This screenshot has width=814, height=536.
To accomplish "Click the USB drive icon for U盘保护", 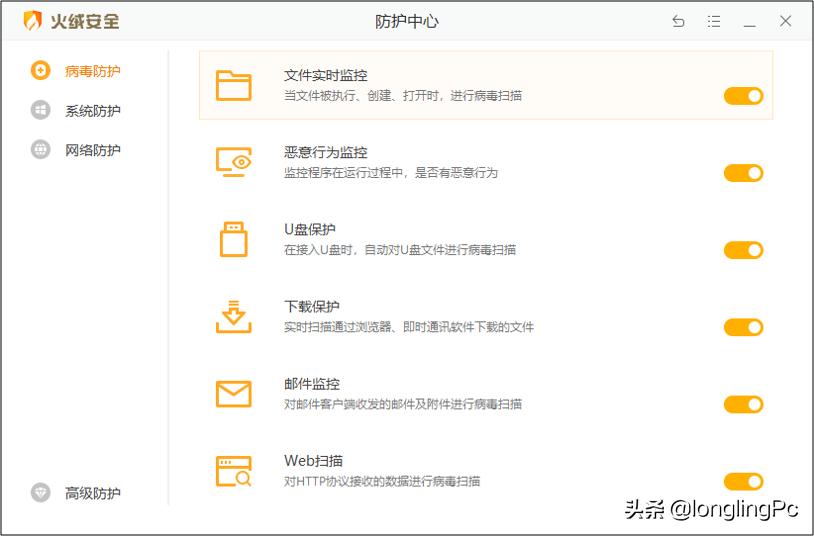I will [234, 239].
